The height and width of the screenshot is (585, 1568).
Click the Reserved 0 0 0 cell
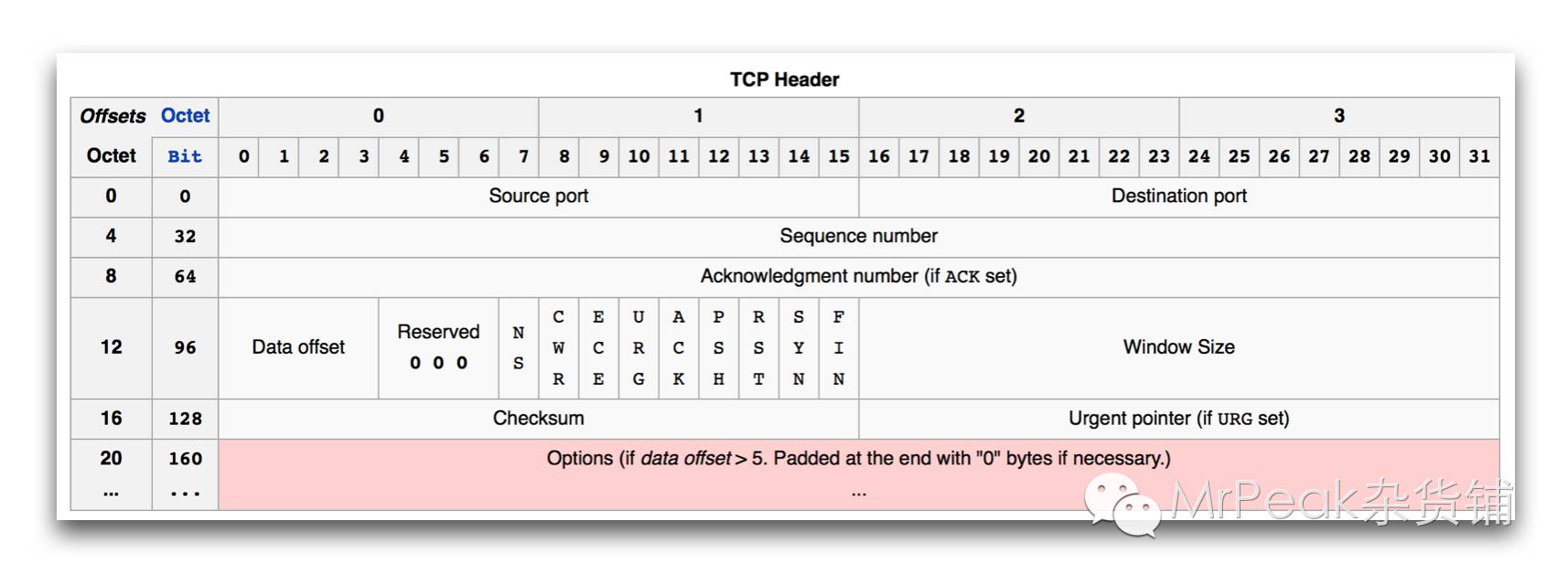pyautogui.click(x=438, y=347)
